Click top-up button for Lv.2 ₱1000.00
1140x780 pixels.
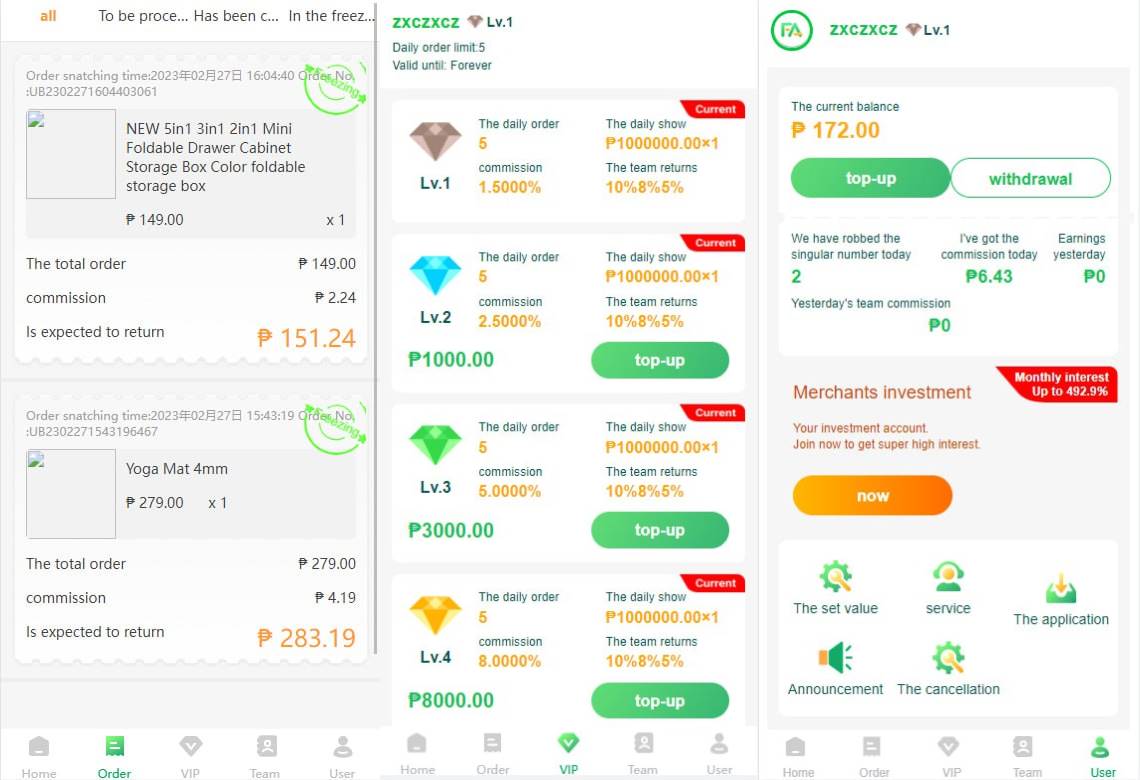pyautogui.click(x=659, y=360)
